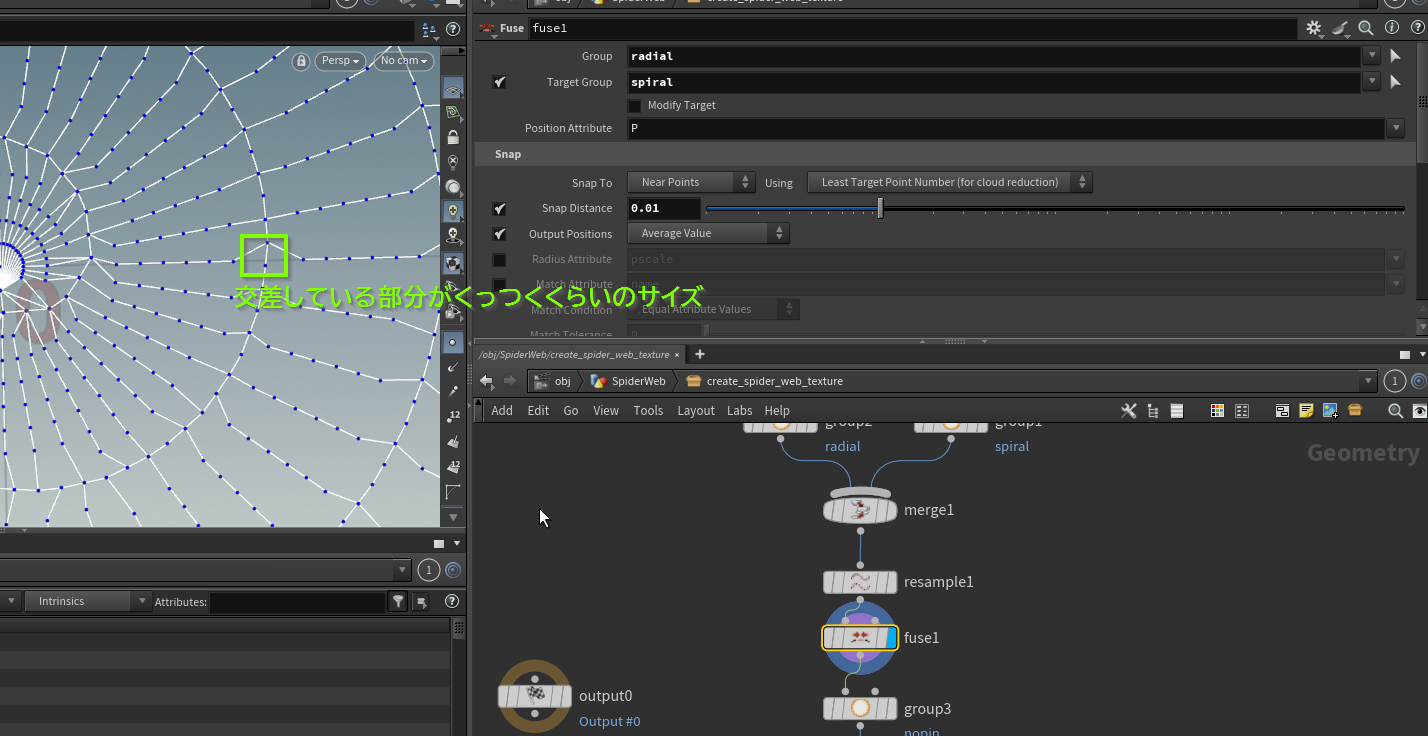Click the magnifier icon in Fuse parameters
This screenshot has height=736, width=1428.
click(1366, 28)
